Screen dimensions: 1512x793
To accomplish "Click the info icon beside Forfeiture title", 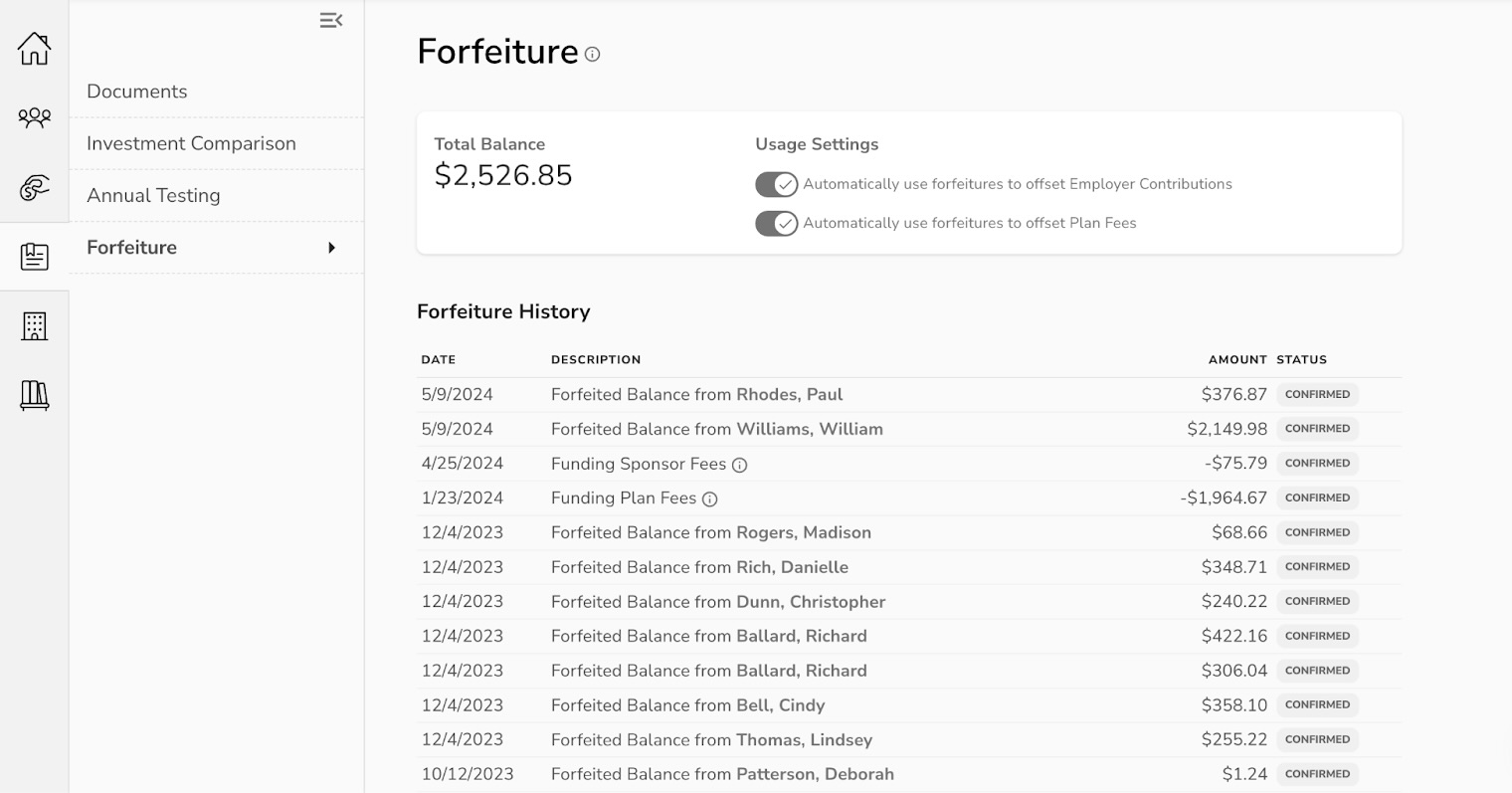I will point(592,54).
